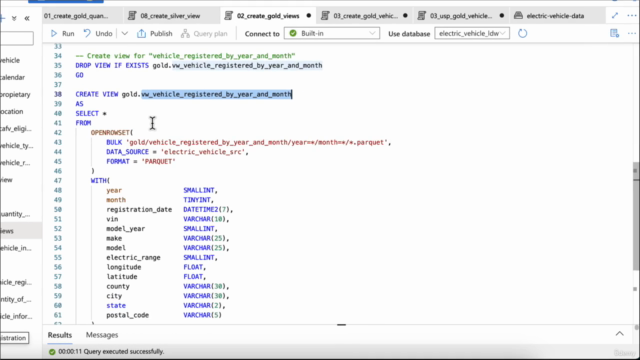The image size is (640, 360).
Task: Click the 'postal_code' column name
Action: tap(127, 315)
